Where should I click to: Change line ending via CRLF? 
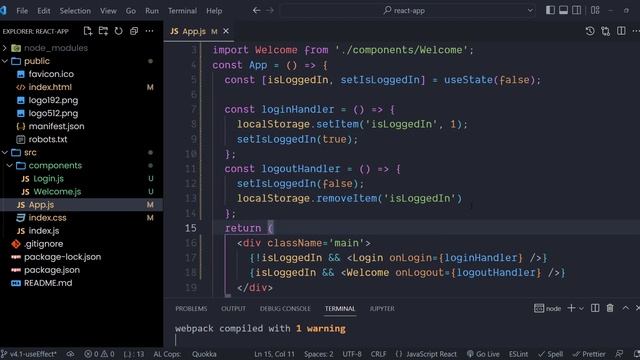(378, 354)
